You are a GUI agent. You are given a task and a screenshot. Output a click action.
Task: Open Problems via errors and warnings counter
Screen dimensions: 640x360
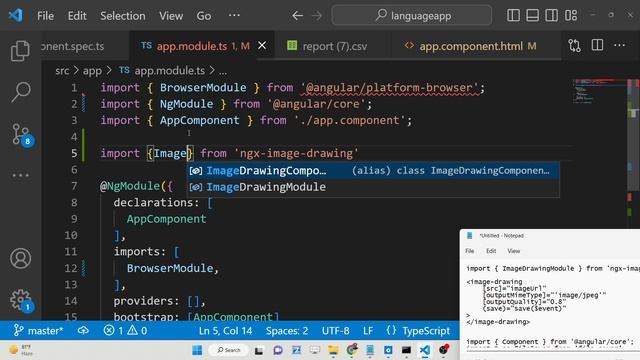pyautogui.click(x=125, y=330)
